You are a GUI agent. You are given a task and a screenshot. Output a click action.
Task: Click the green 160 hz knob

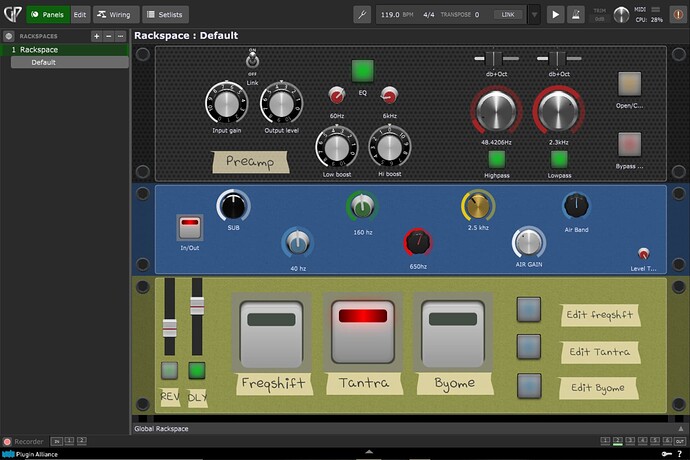(362, 207)
